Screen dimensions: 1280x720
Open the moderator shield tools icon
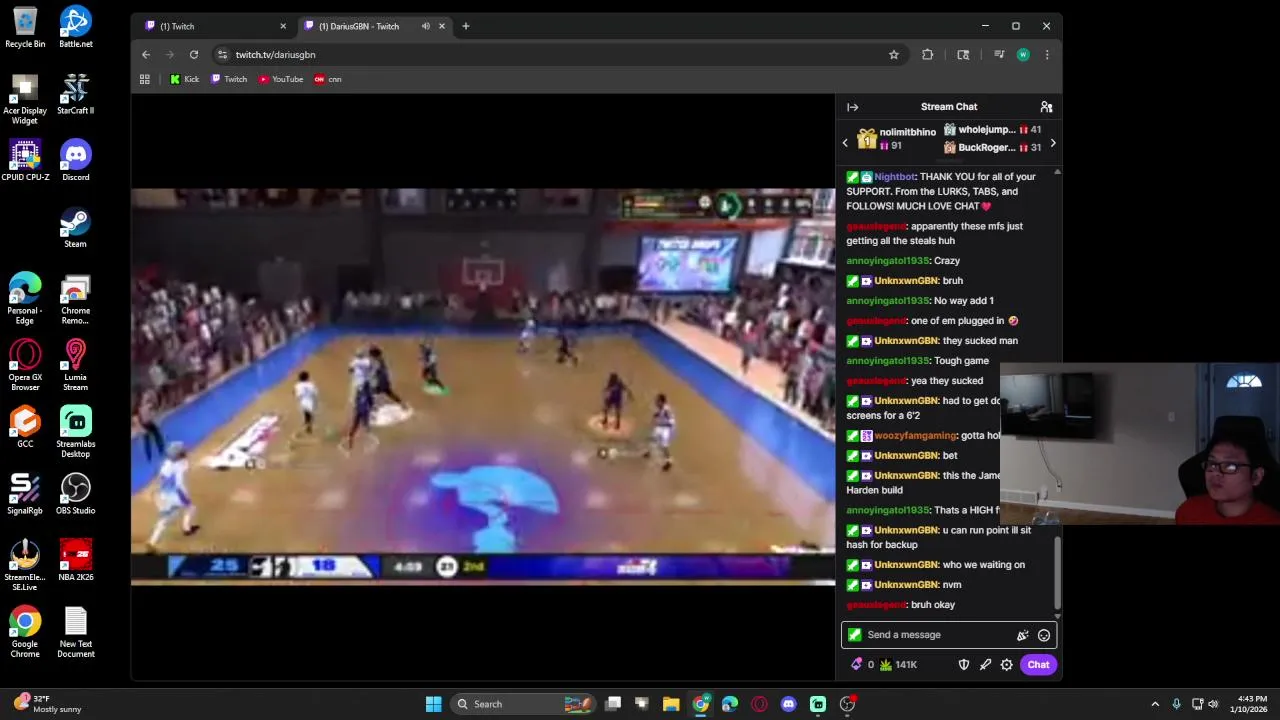point(964,665)
